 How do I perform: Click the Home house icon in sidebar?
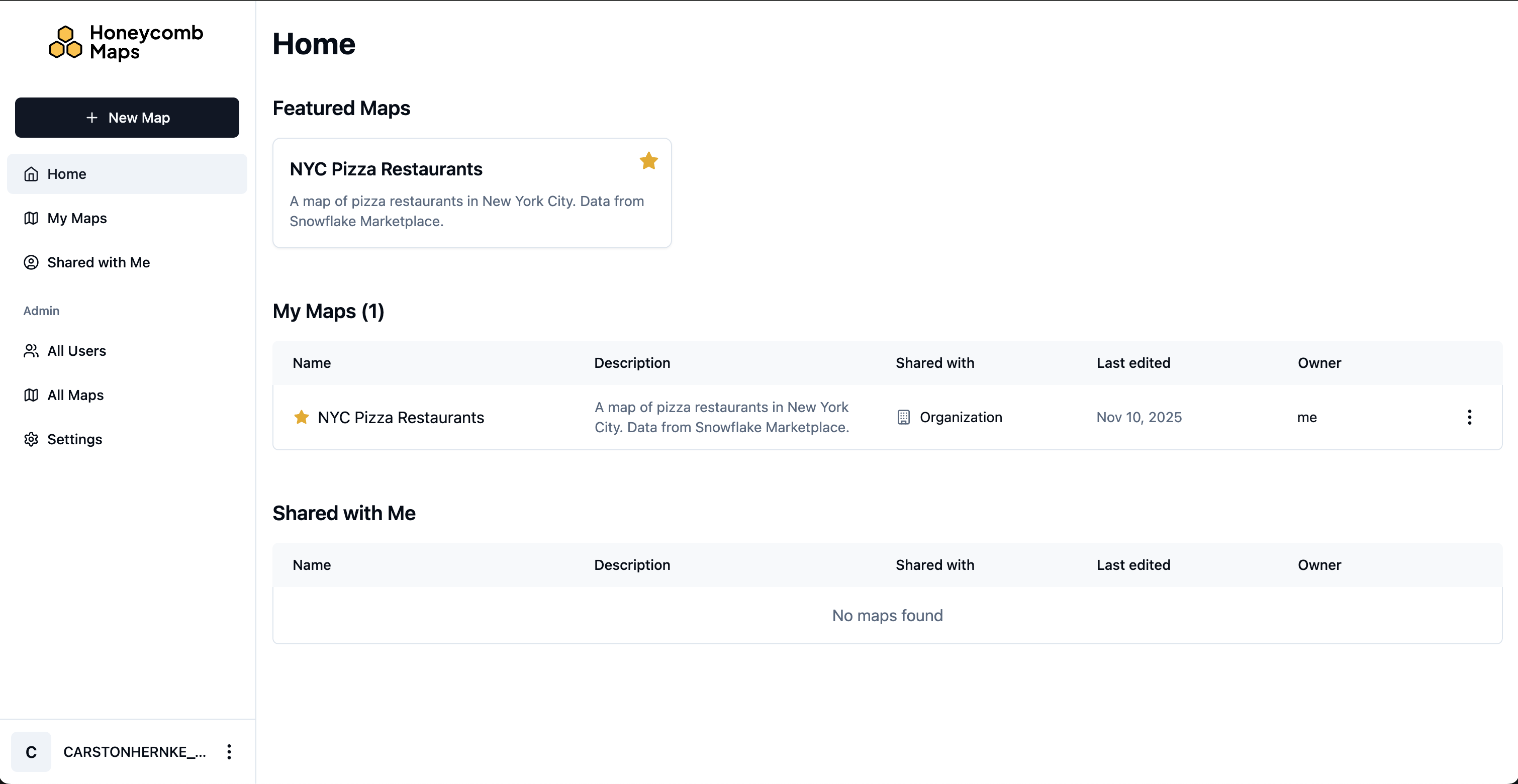(x=31, y=174)
